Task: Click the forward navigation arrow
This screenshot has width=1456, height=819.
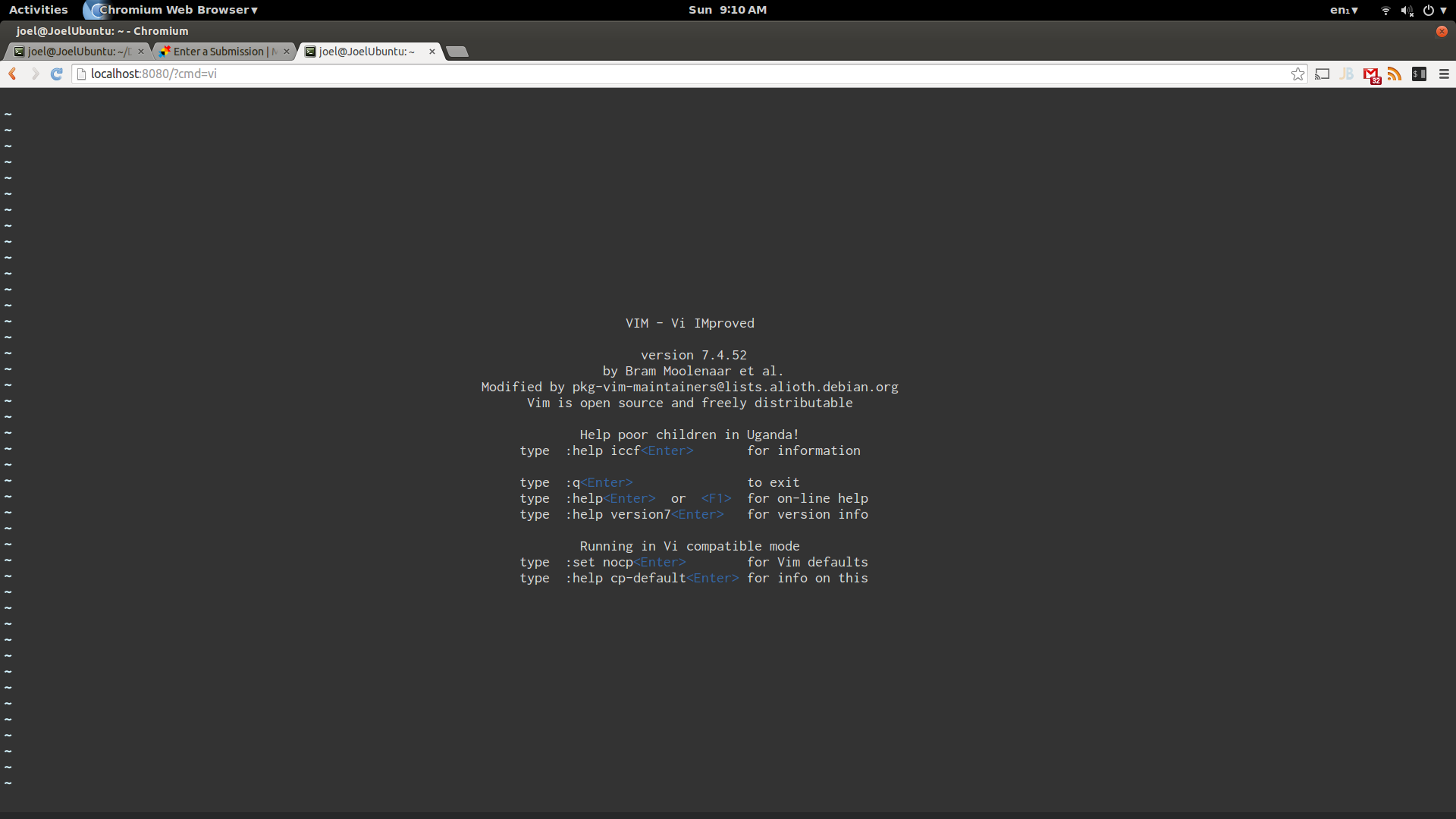Action: (35, 74)
